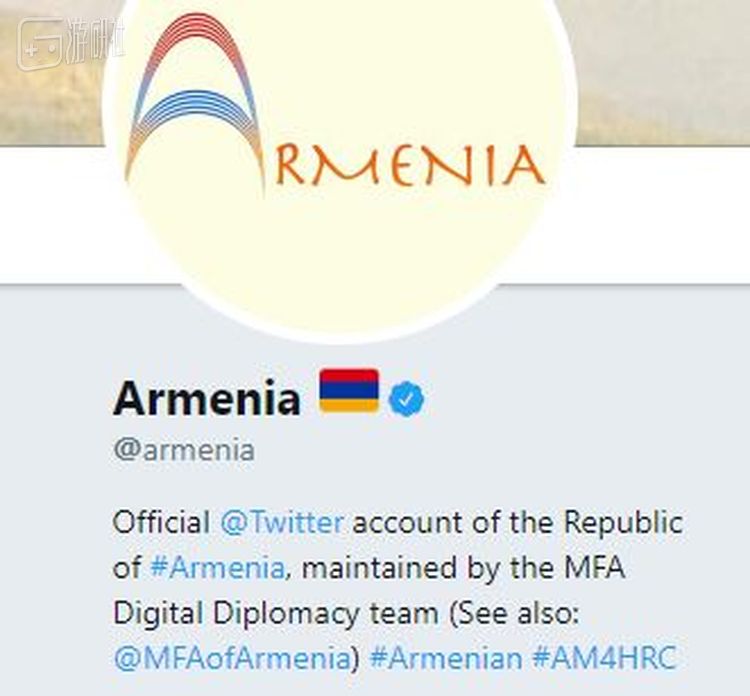Open the #Armenia hashtag after "of"
750x696 pixels.
click(x=218, y=568)
